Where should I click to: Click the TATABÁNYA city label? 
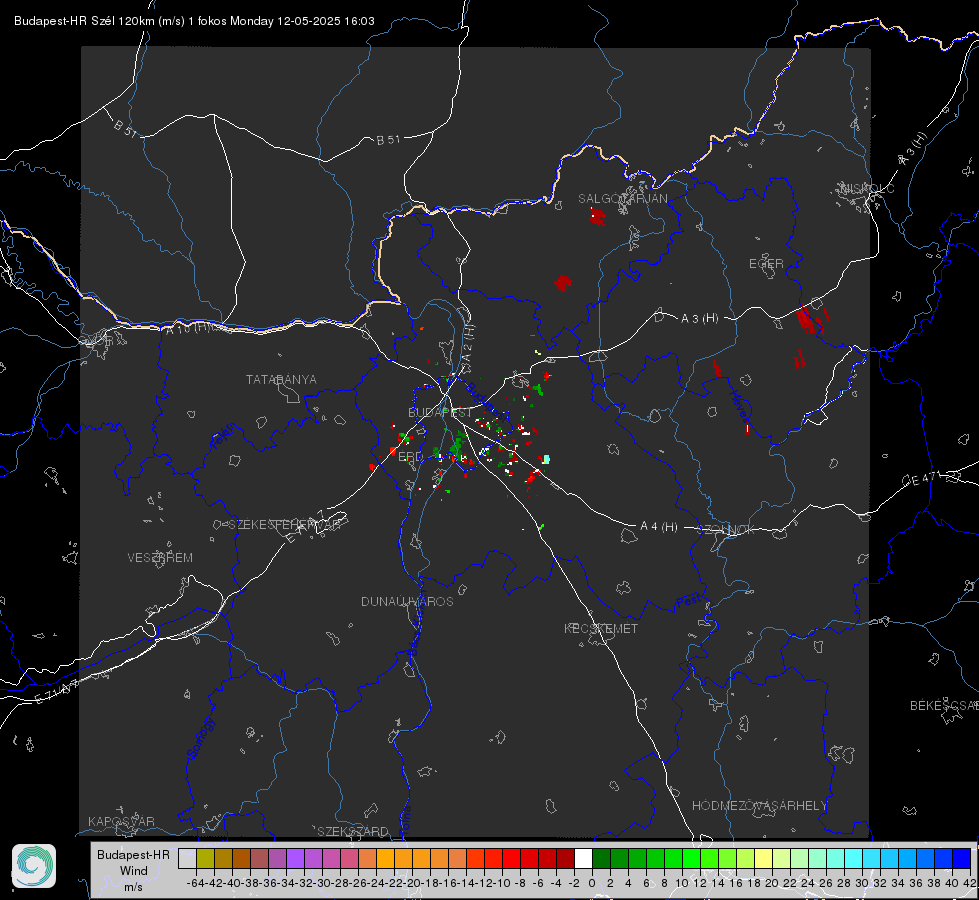click(x=281, y=379)
